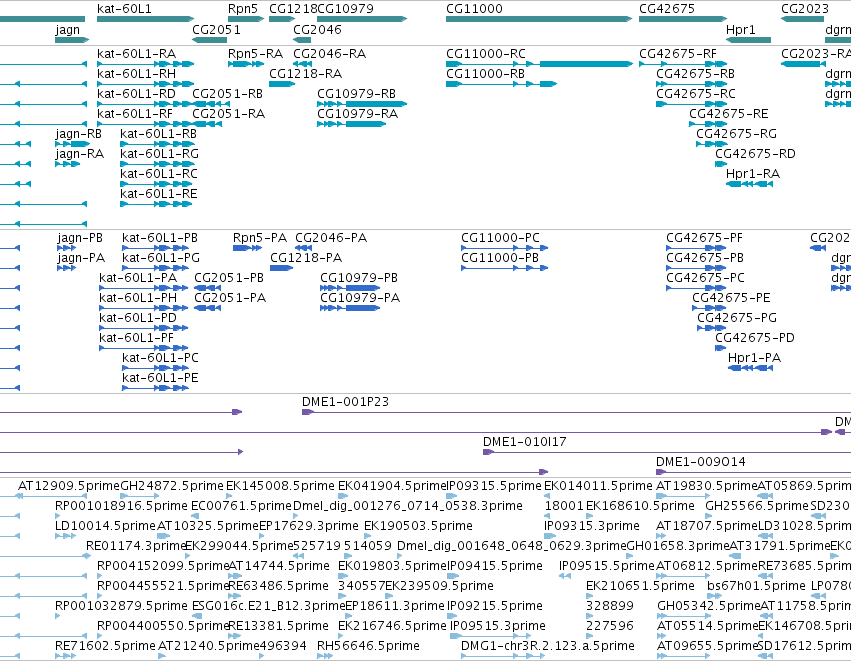Select transcript CG42675-RG

pos(736,134)
